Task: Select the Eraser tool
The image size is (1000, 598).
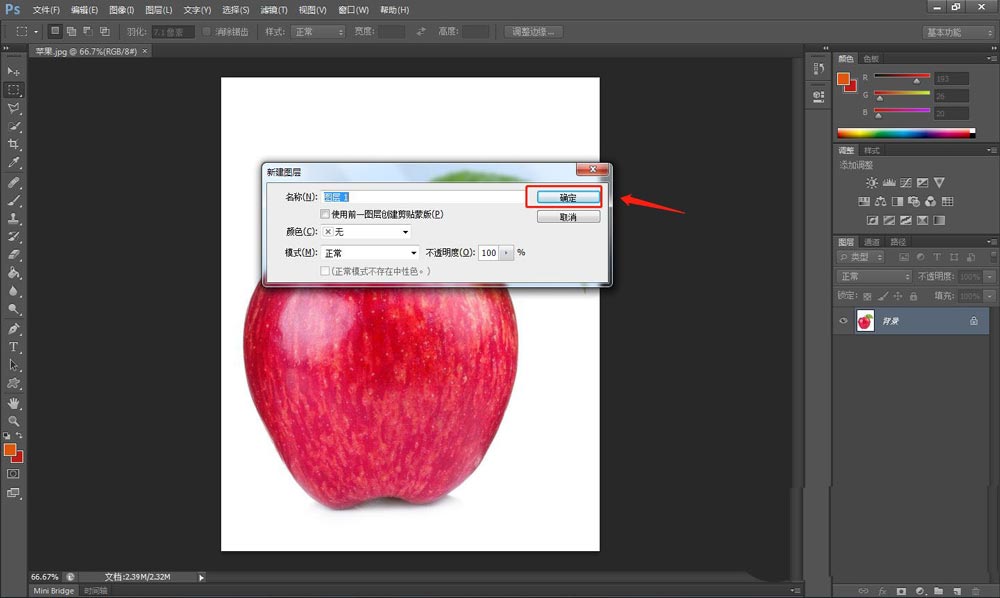Action: [13, 255]
